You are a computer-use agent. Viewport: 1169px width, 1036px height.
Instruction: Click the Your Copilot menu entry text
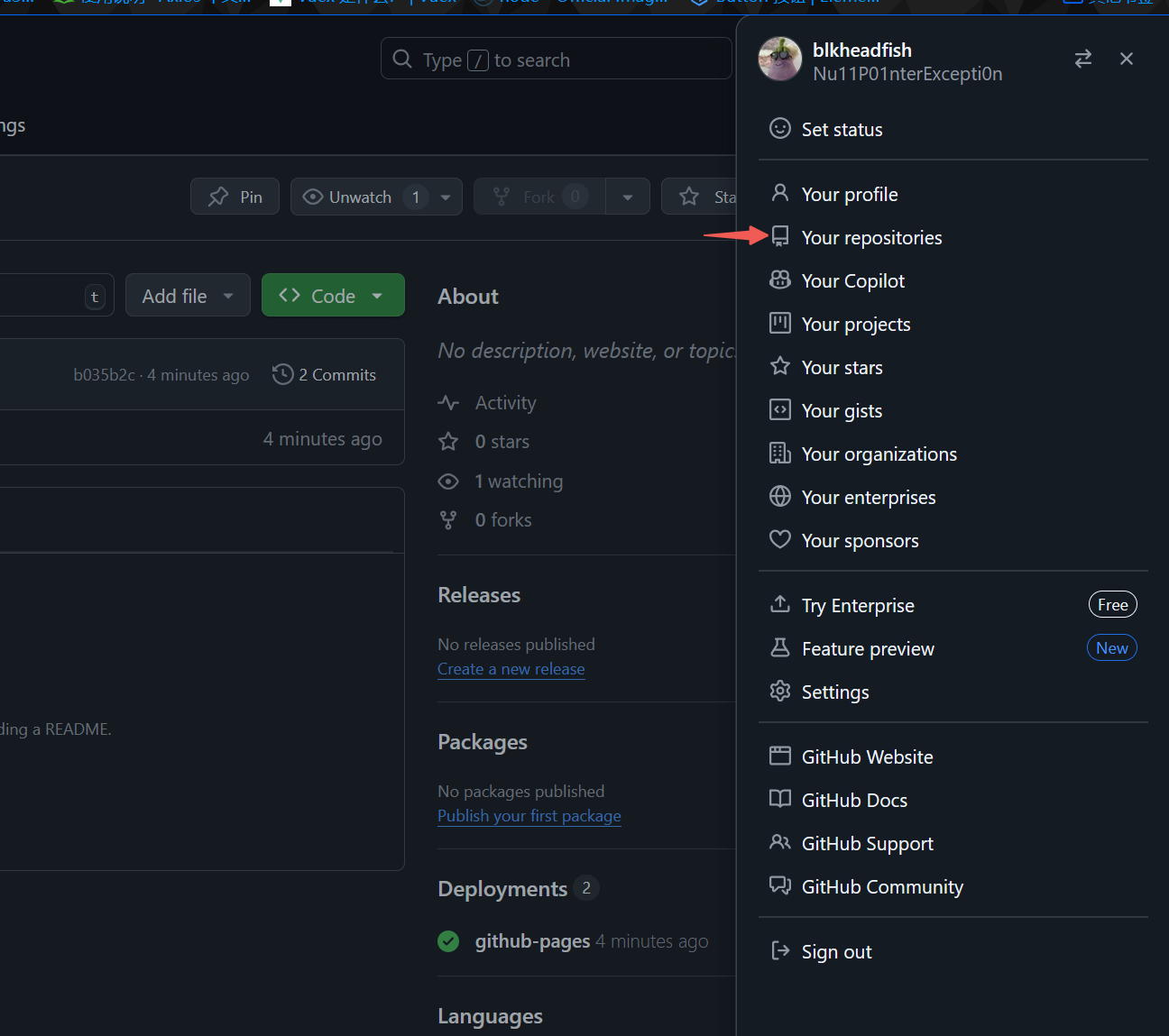pos(853,281)
